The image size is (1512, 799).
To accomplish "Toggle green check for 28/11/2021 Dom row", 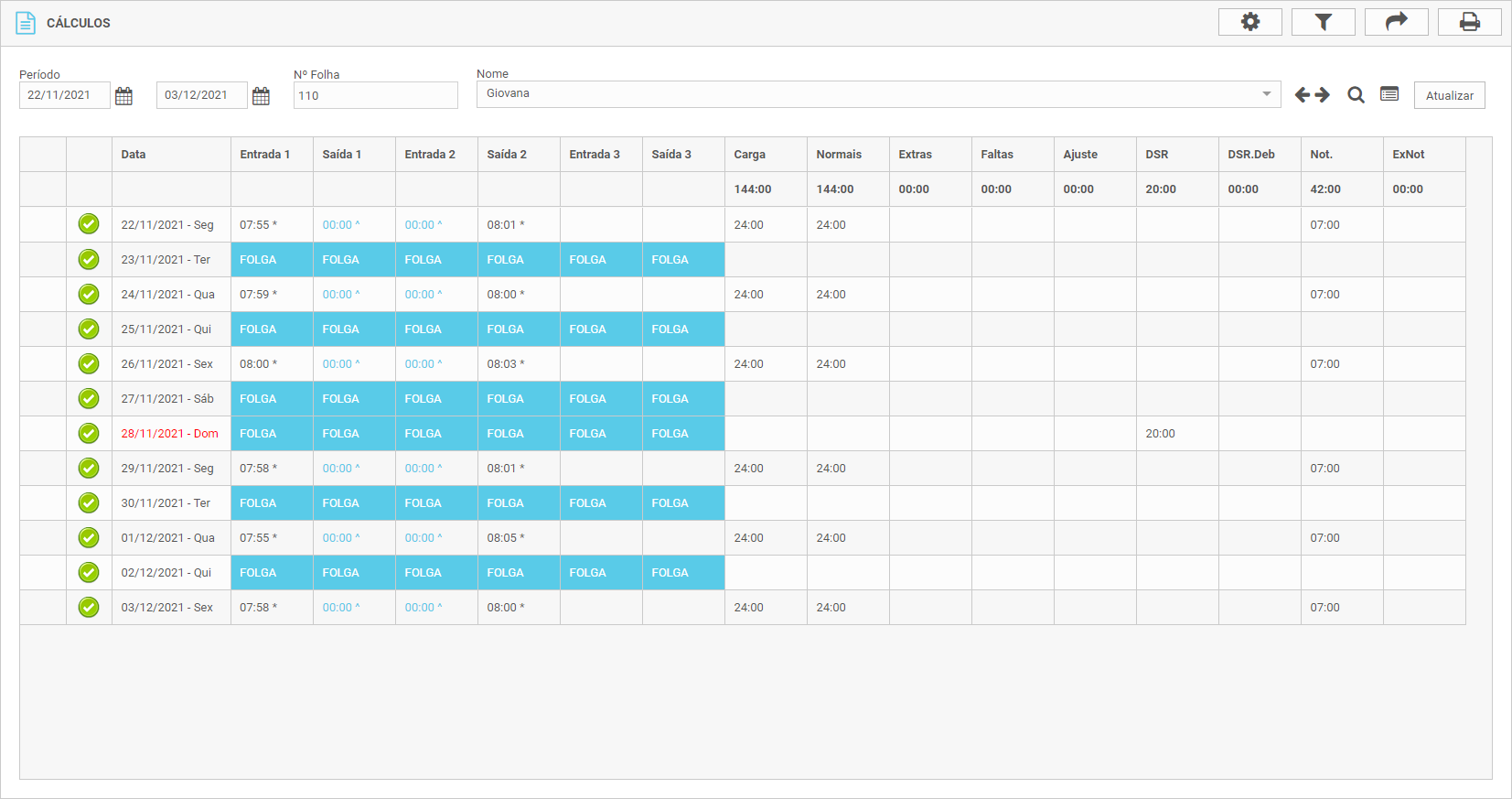I will [x=89, y=433].
